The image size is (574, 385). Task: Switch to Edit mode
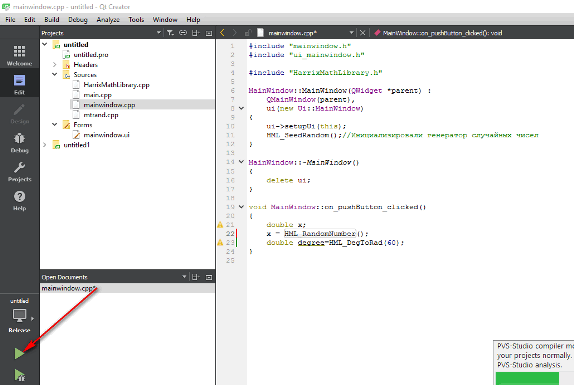[x=19, y=84]
